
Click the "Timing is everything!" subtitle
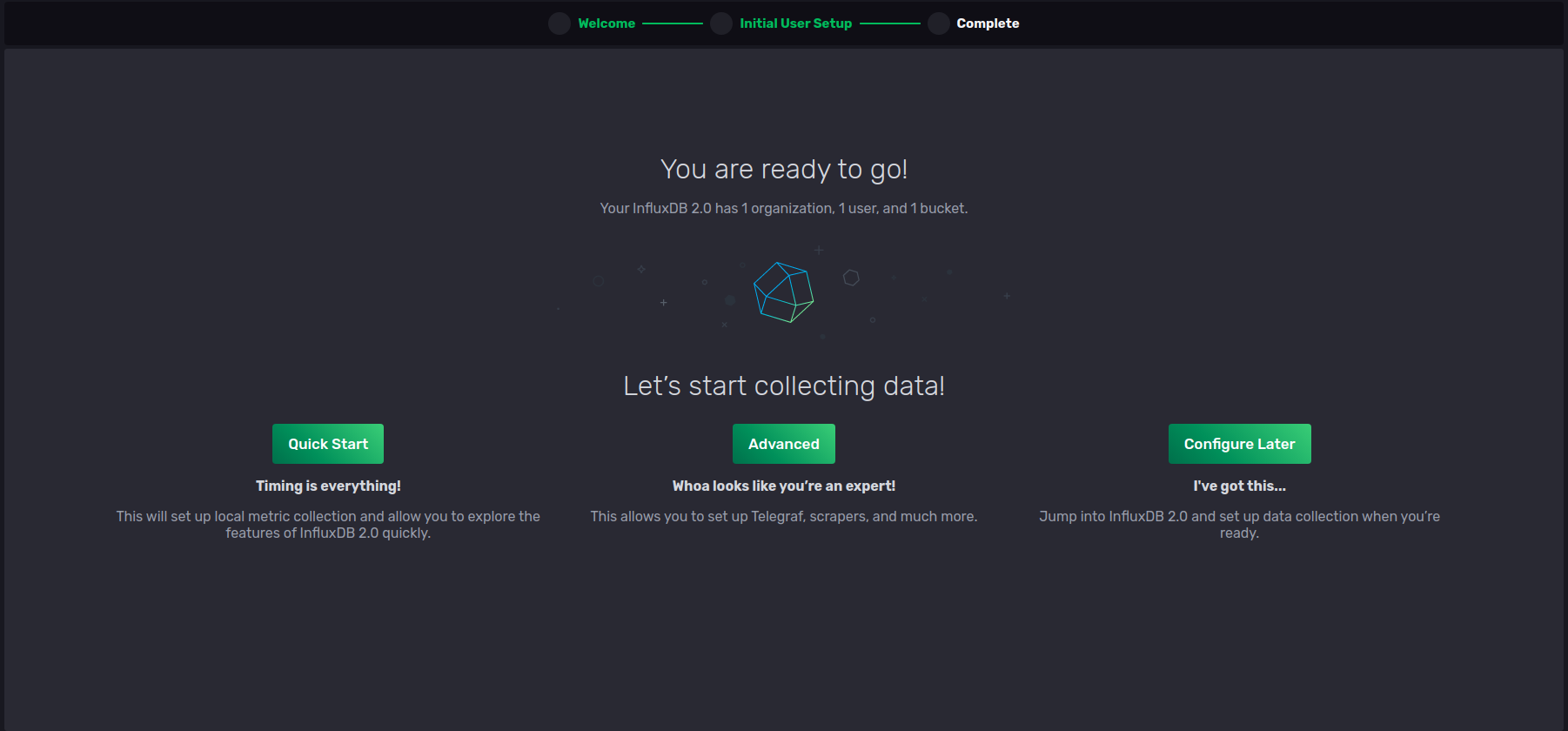pyautogui.click(x=328, y=486)
